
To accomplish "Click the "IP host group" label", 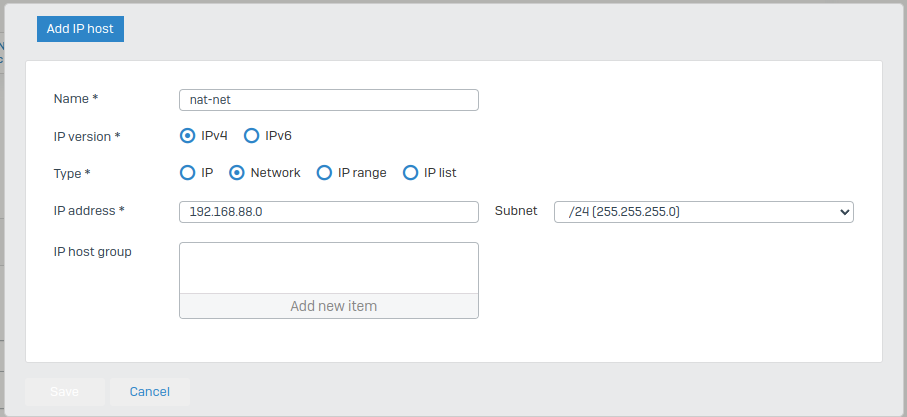I will [92, 251].
